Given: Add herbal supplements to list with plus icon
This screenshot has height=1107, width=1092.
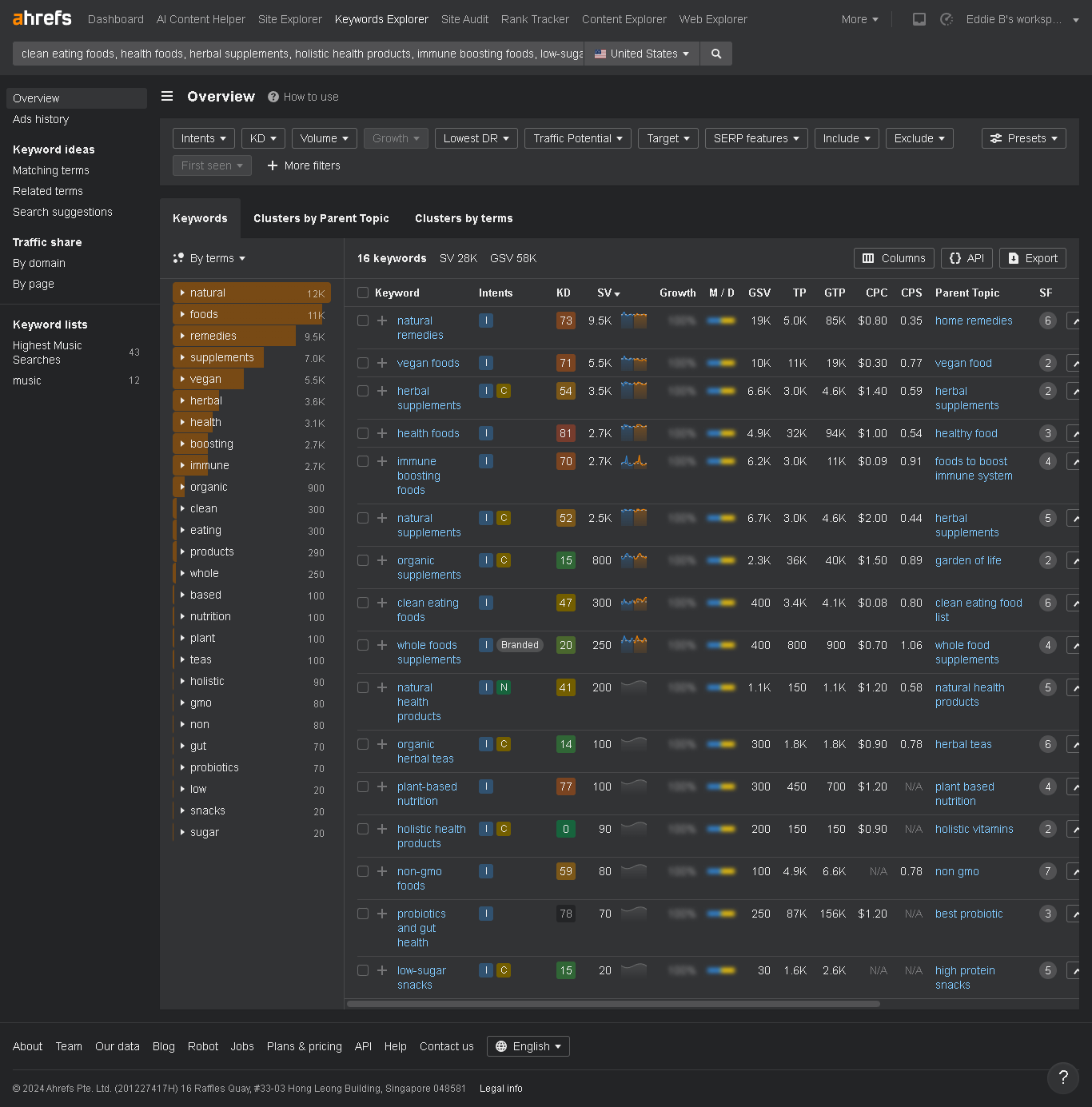Looking at the screenshot, I should [x=382, y=391].
